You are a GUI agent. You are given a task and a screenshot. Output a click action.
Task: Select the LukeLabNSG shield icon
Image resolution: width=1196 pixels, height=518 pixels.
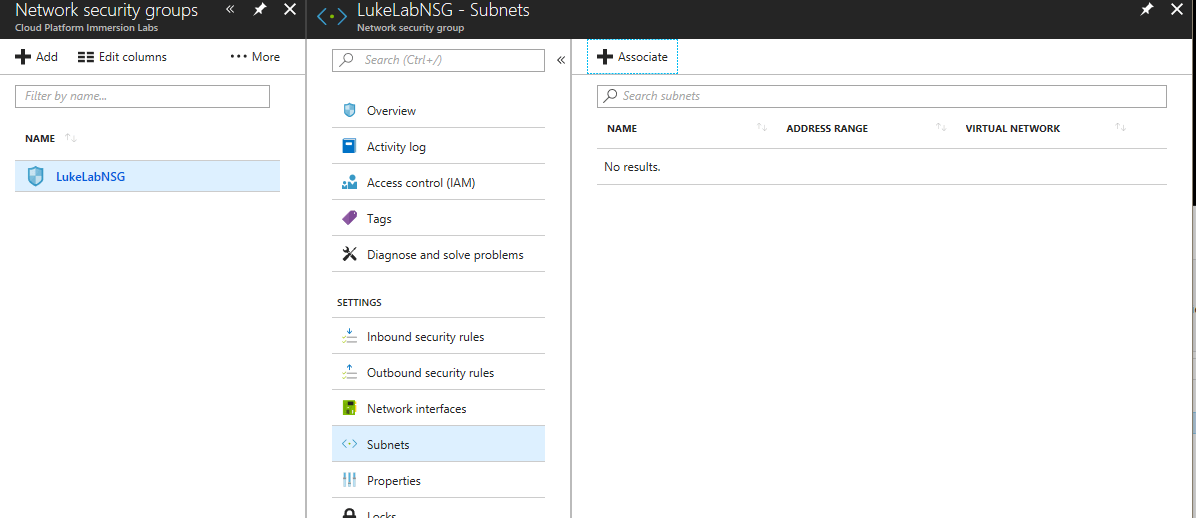[x=36, y=176]
